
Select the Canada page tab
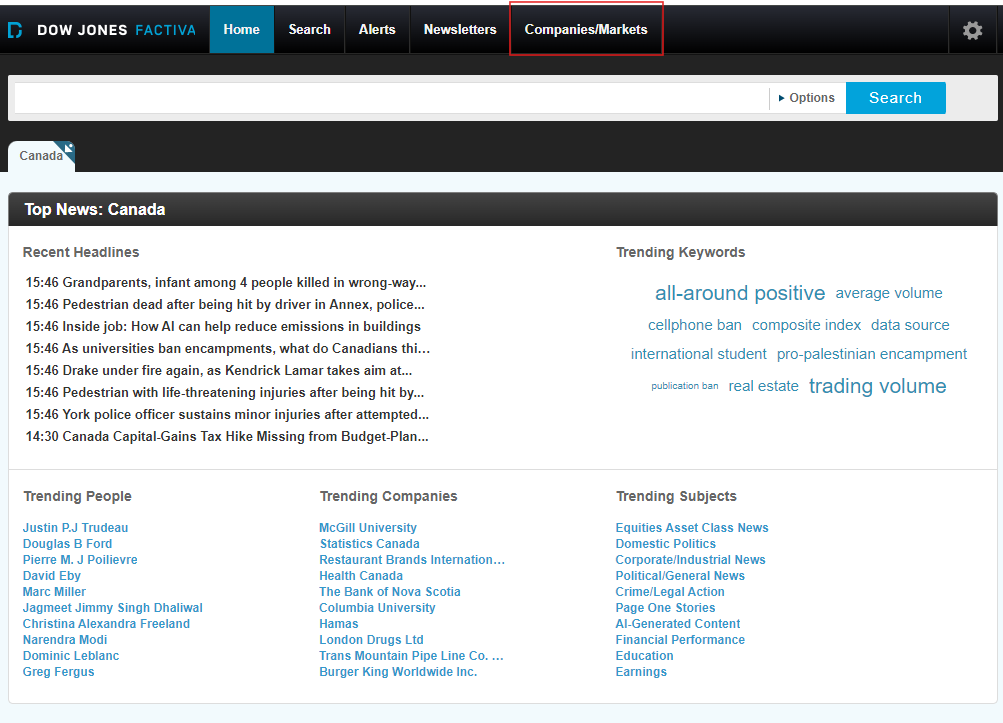coord(40,156)
